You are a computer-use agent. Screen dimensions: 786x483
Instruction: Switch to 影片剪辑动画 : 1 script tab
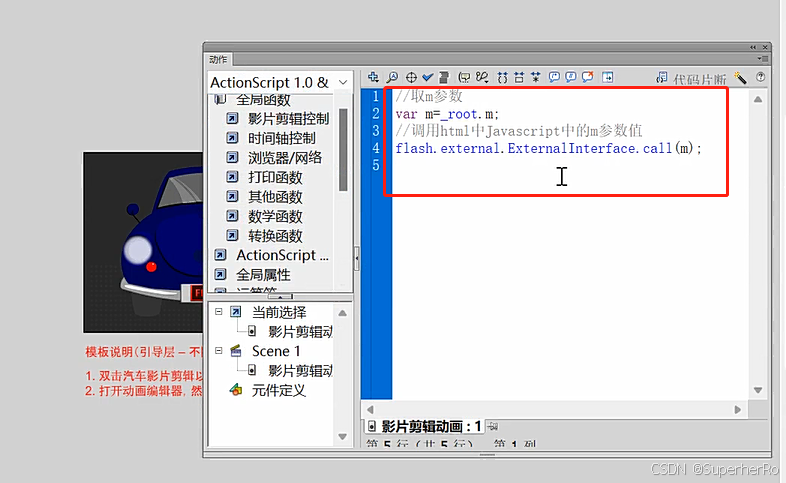click(425, 426)
